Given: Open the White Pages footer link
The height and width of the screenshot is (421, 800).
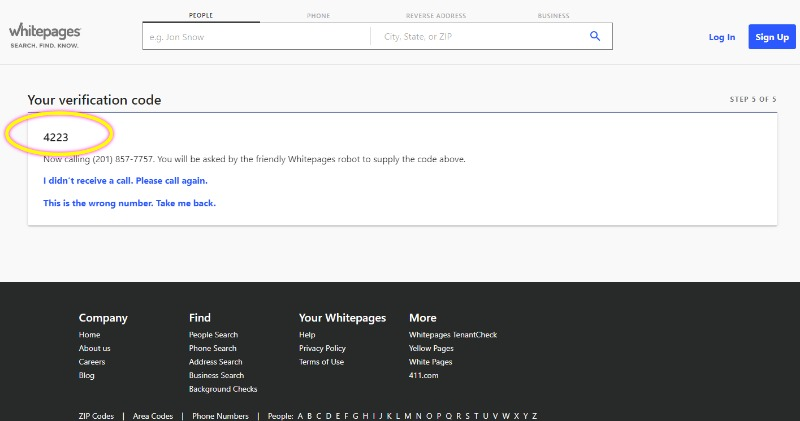Looking at the screenshot, I should 430,362.
